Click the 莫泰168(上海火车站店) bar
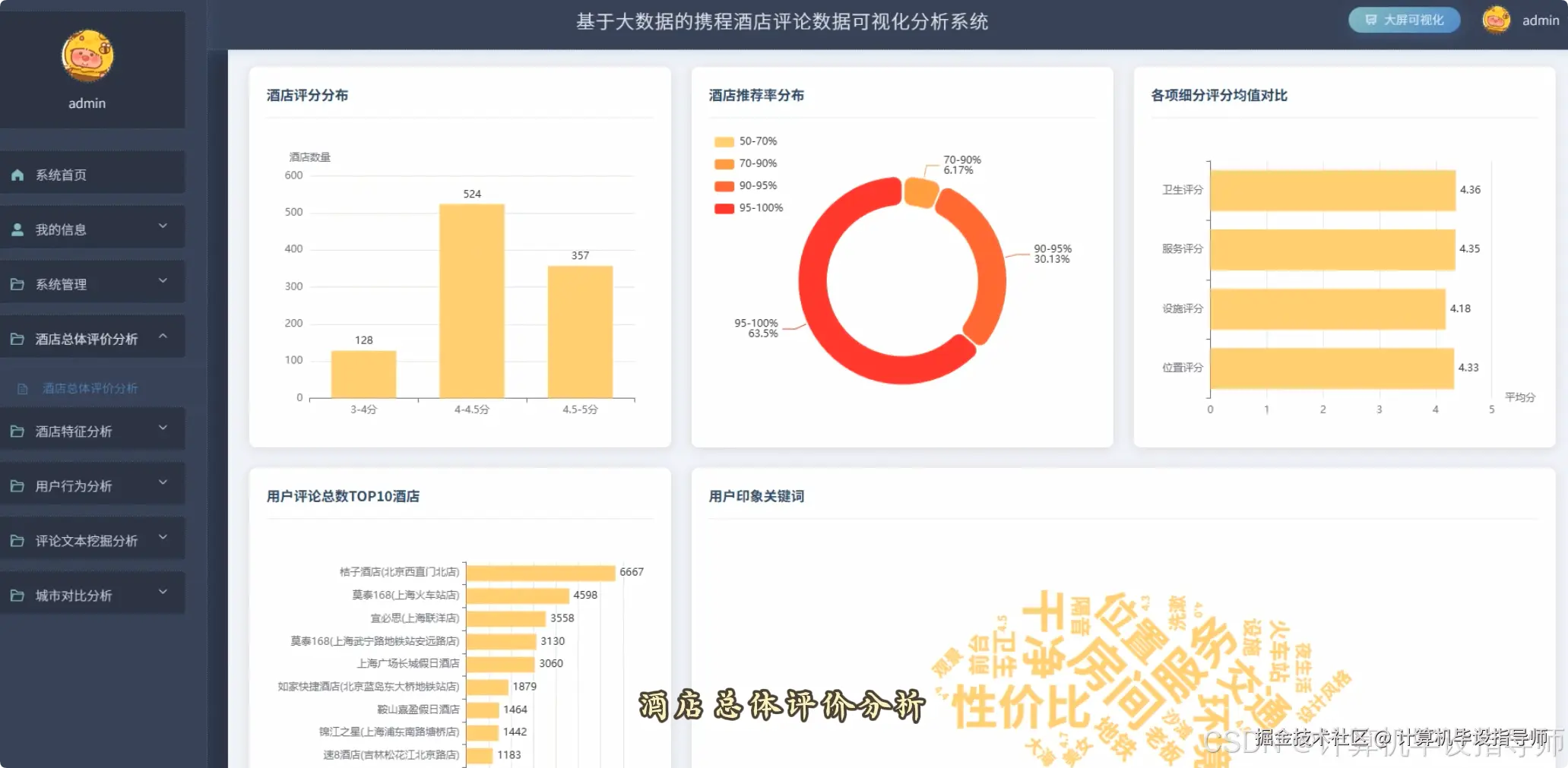 pos(518,596)
